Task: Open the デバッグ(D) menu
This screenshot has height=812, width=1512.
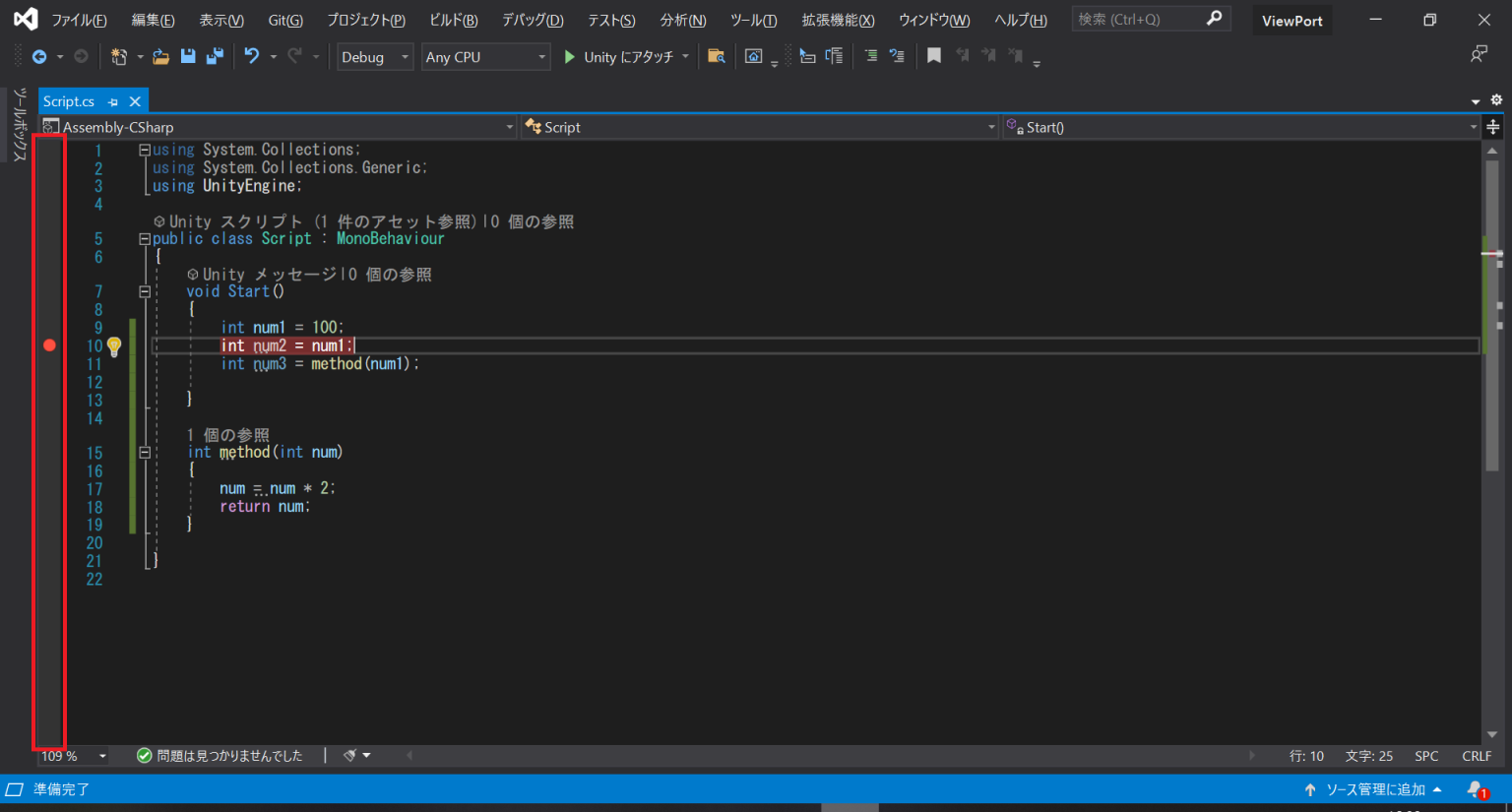Action: pyautogui.click(x=533, y=20)
